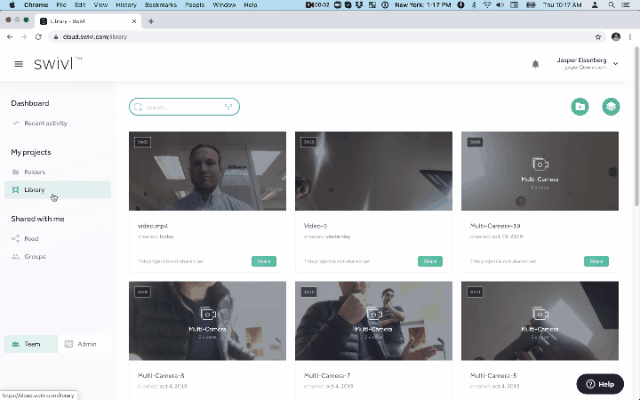Click the library search field
This screenshot has width=640, height=400.
180,107
